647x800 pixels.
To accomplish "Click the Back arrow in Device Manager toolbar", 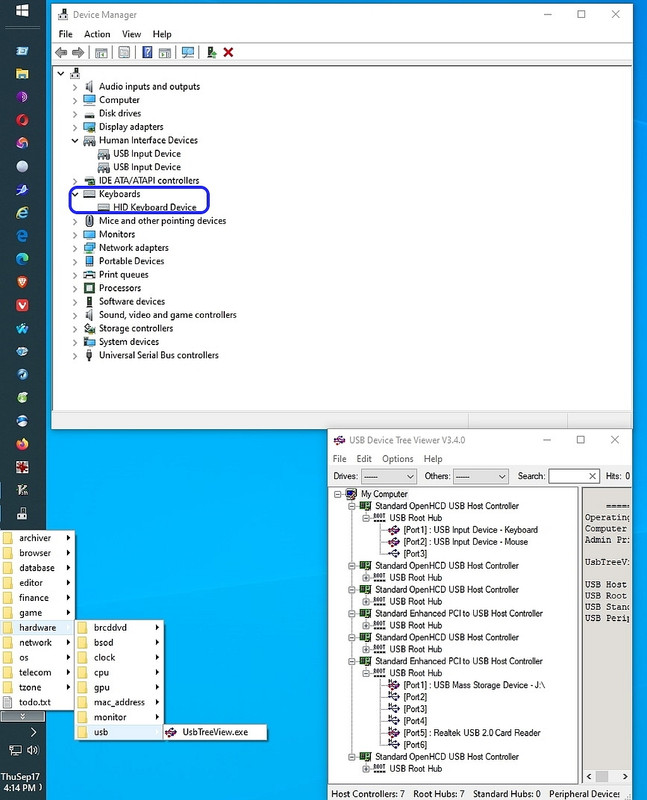I will point(61,52).
